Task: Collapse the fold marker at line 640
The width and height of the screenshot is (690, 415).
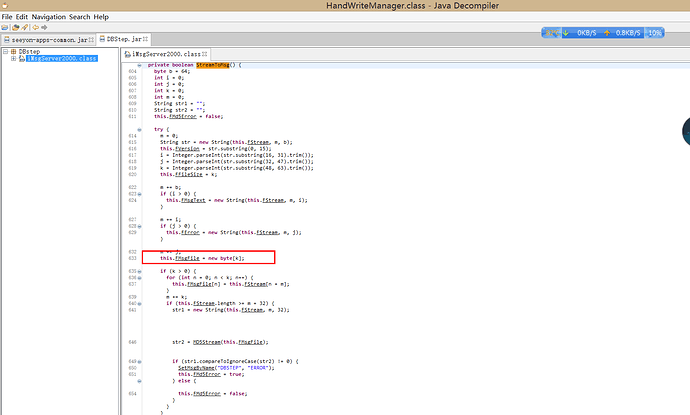Action: (139, 303)
